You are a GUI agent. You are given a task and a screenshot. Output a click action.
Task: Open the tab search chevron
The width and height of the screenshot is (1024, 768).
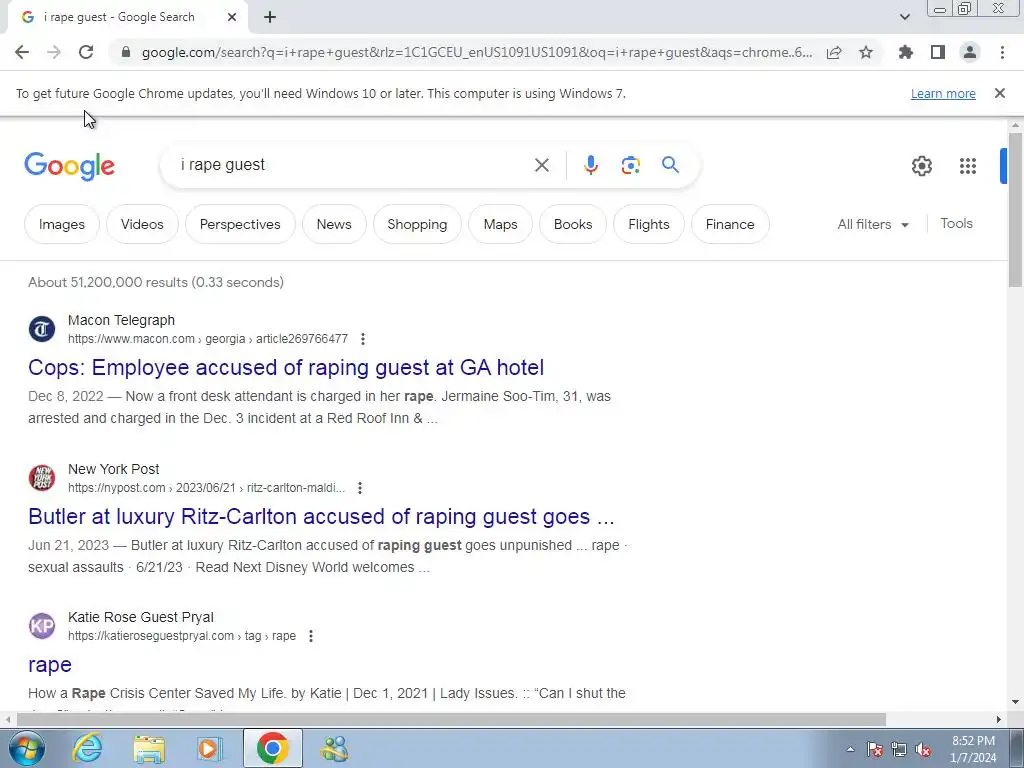click(x=904, y=17)
